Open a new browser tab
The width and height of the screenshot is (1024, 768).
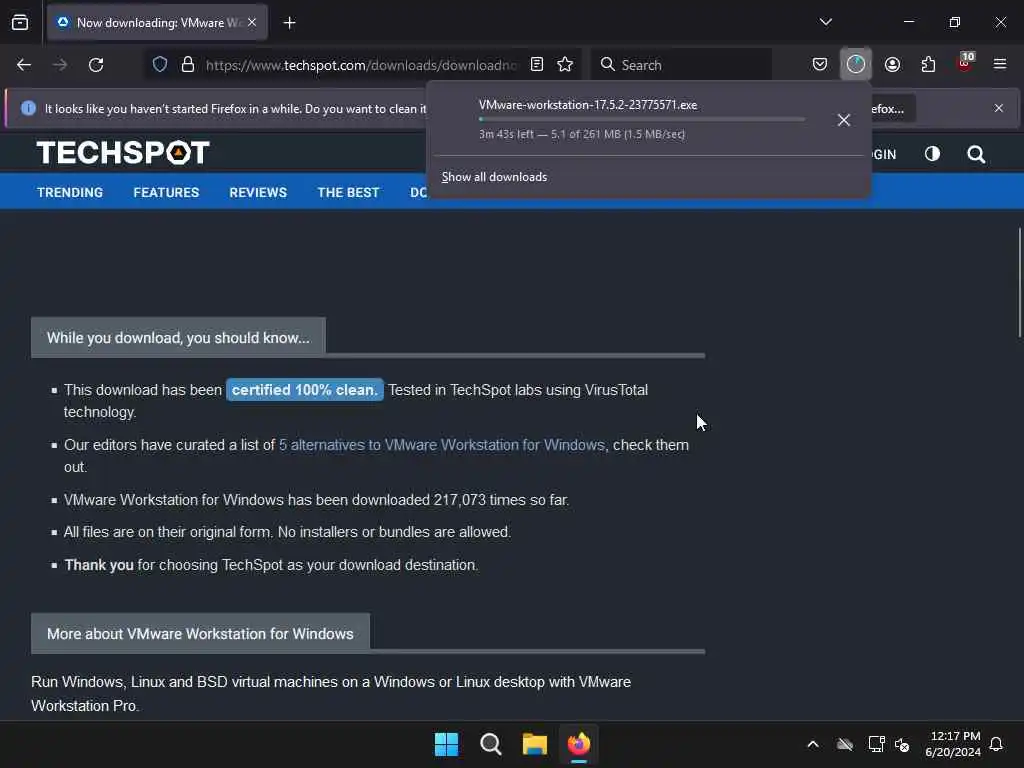[x=289, y=23]
